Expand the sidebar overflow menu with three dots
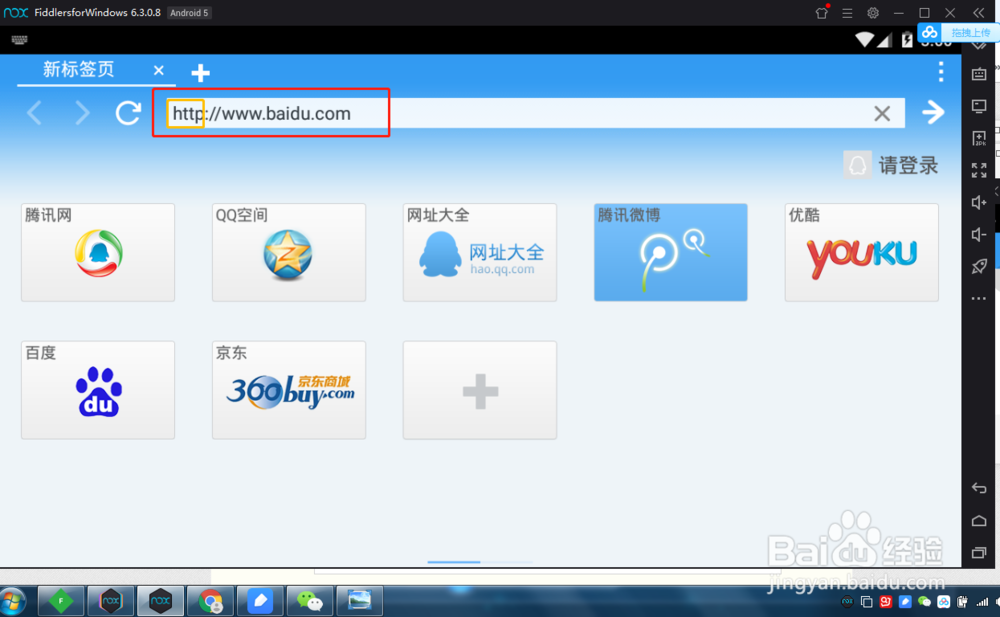1000x617 pixels. pos(979,298)
